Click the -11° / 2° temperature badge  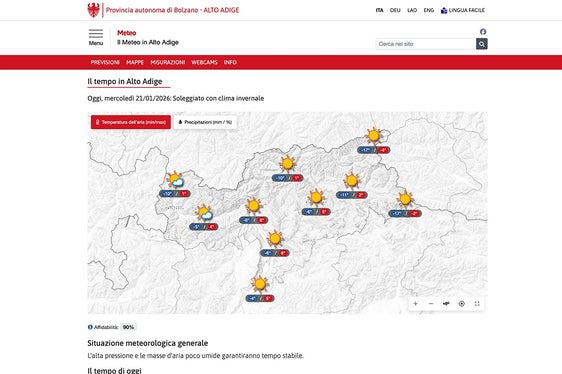pyautogui.click(x=352, y=195)
